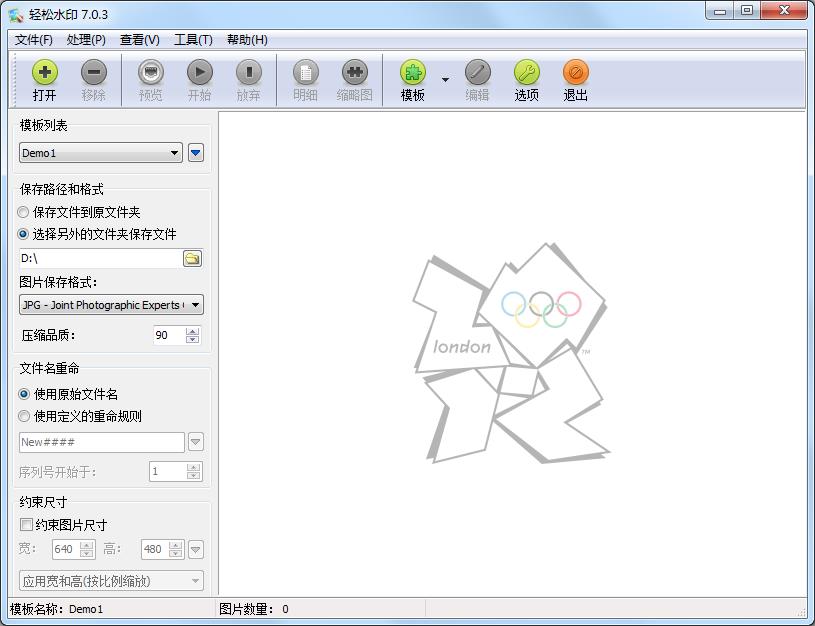This screenshot has height=626, width=815.
Task: Click the height 480 spinner down arrow
Action: point(176,553)
